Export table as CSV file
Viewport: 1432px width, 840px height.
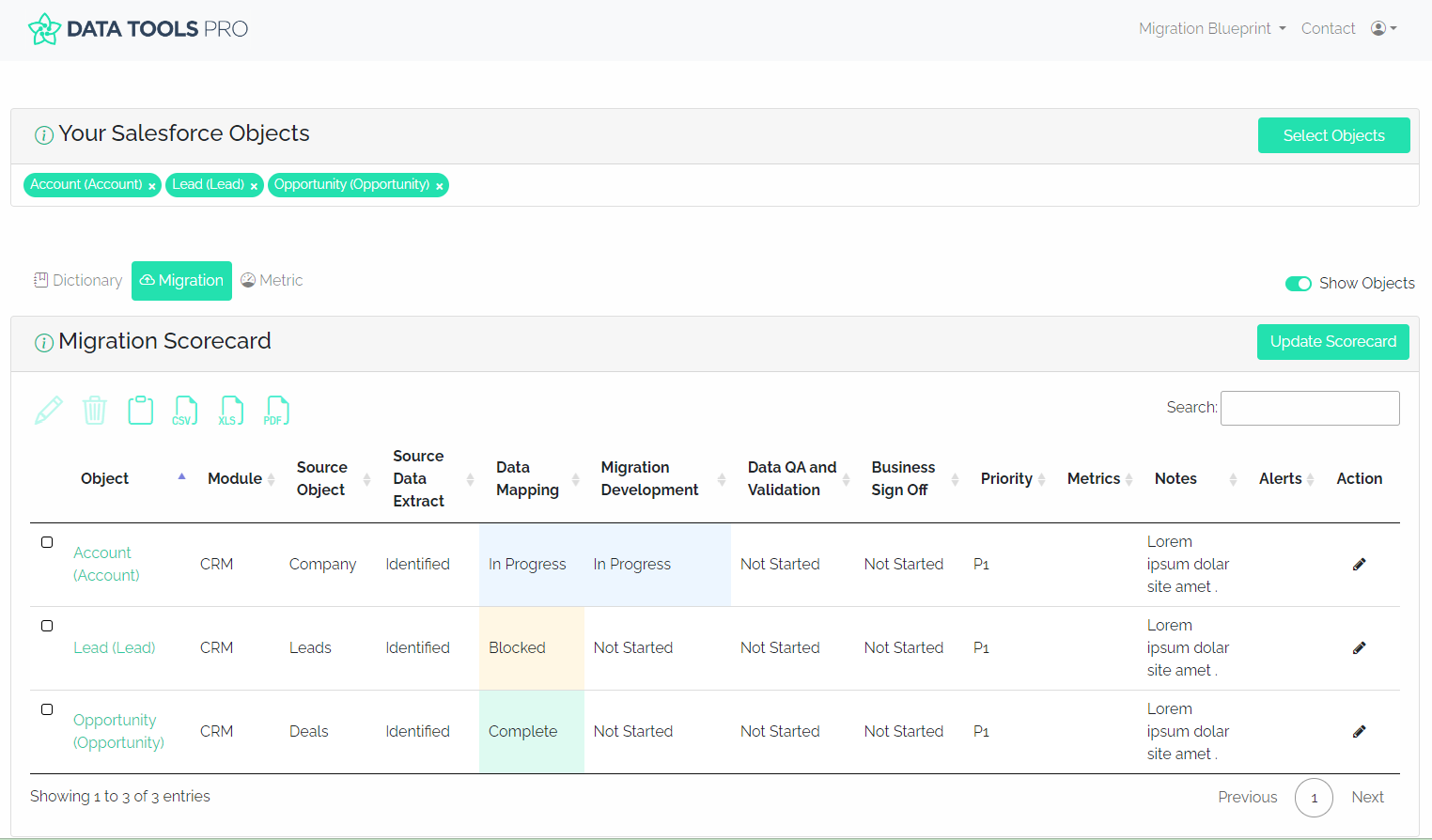[x=185, y=411]
